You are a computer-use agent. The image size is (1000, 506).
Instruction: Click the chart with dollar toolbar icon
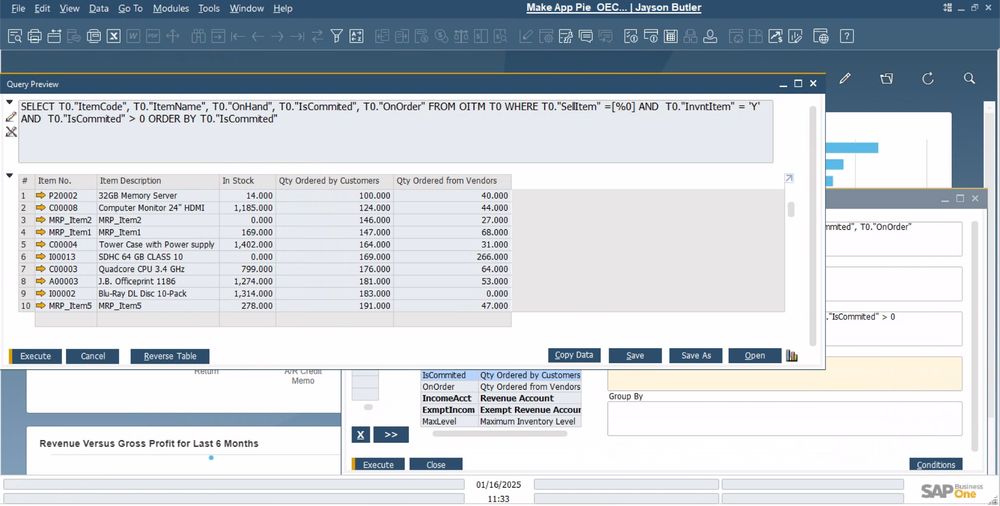coord(776,36)
